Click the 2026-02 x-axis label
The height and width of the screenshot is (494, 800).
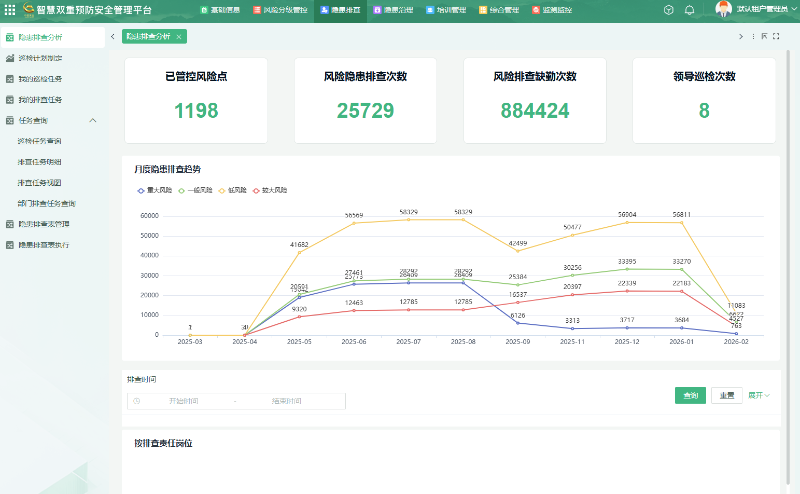pyautogui.click(x=736, y=341)
